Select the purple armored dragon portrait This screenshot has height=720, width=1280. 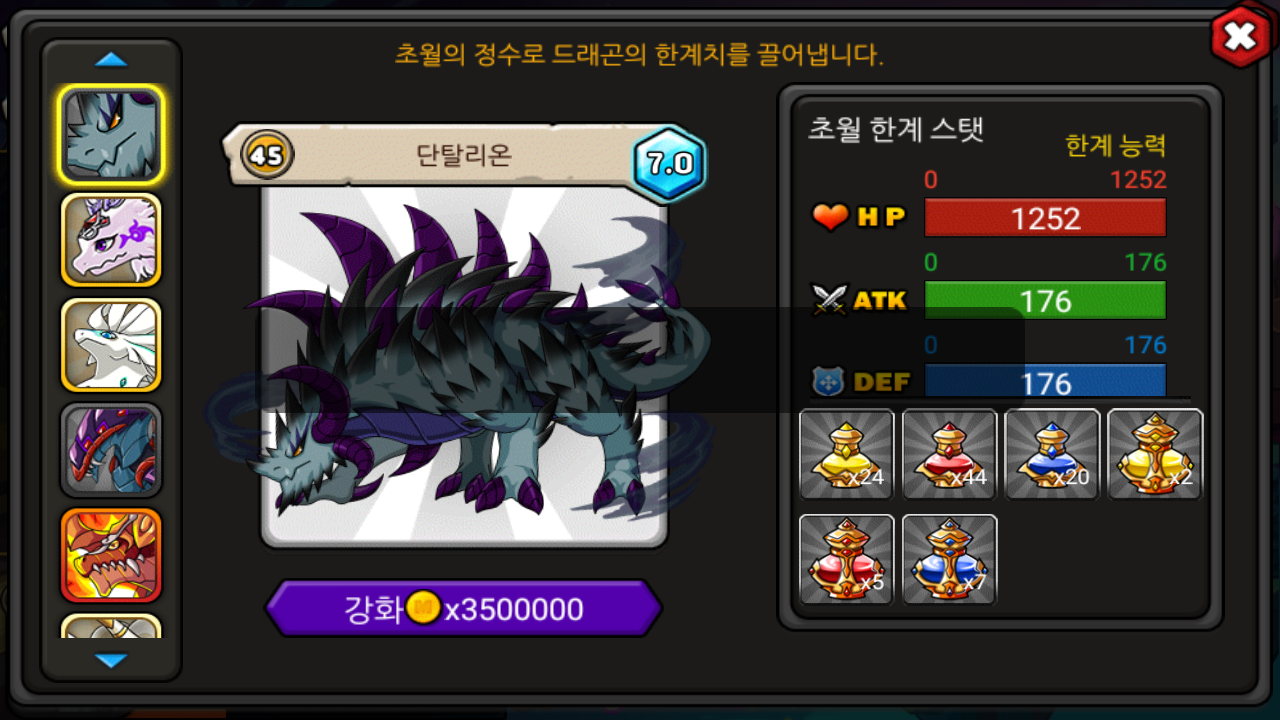[111, 450]
